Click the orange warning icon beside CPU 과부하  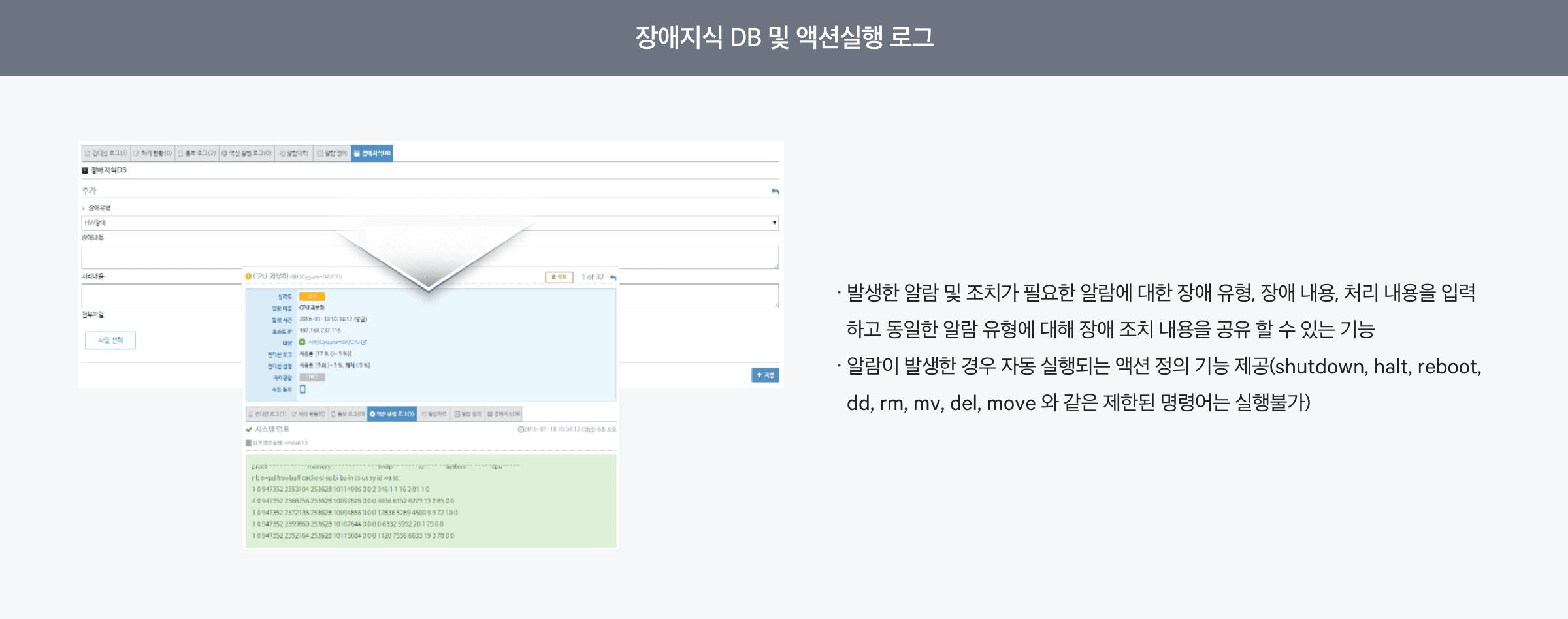tap(248, 276)
